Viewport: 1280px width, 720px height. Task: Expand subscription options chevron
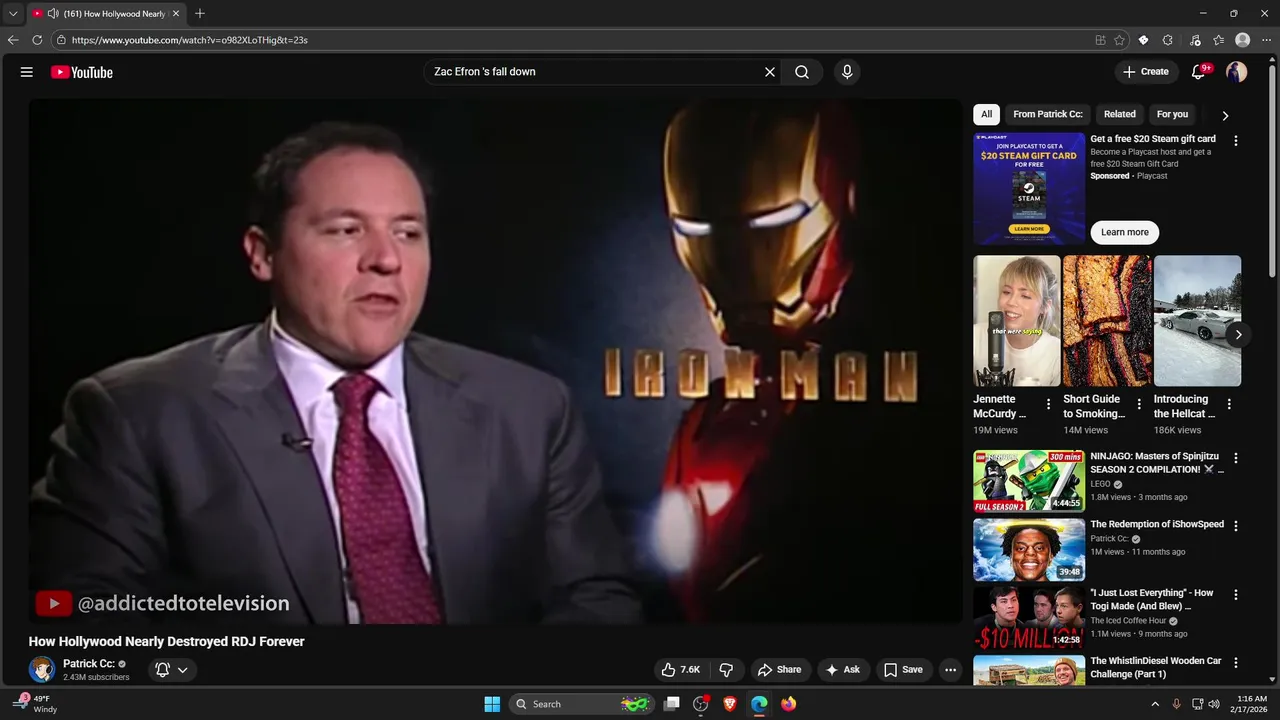click(183, 670)
